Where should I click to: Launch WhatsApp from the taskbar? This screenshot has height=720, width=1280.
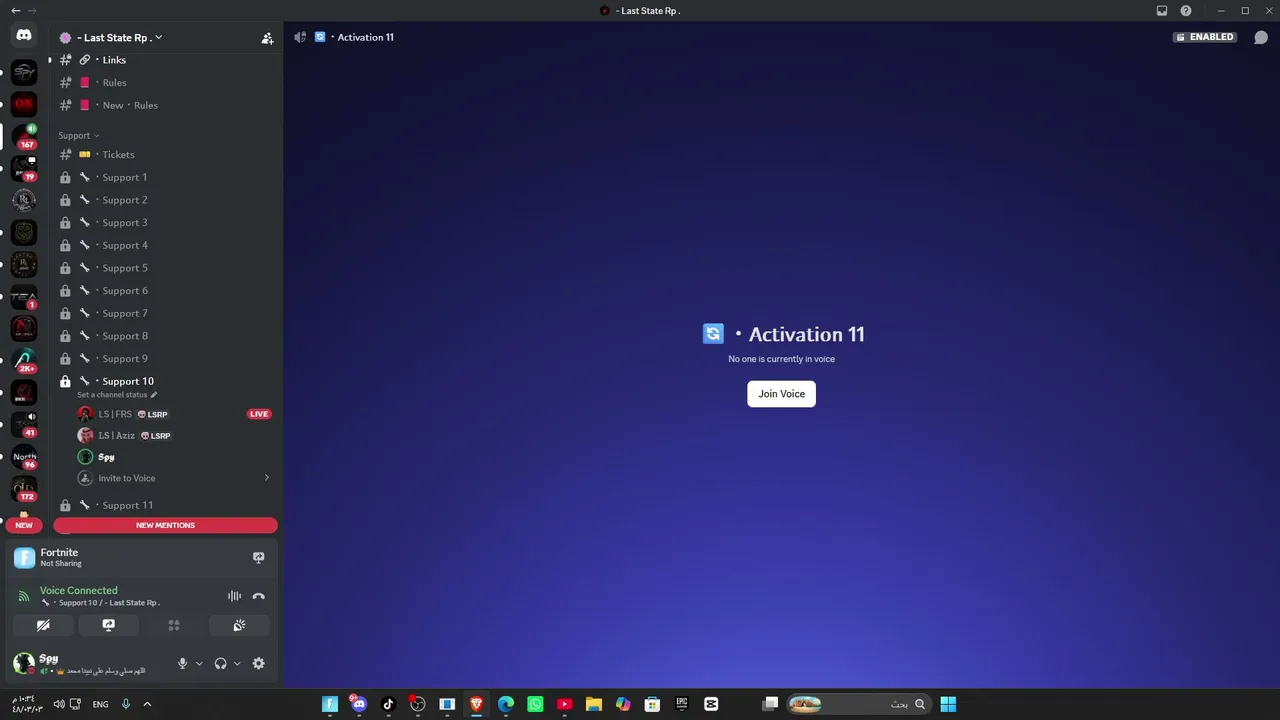click(x=535, y=704)
